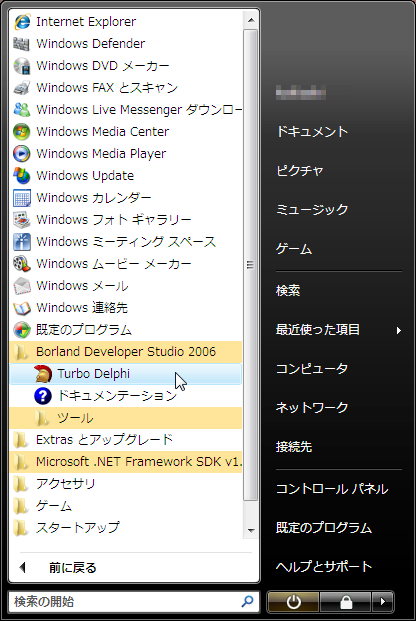Viewport: 416px width, 621px height.
Task: Open 接続先 link
Action: pos(294,447)
